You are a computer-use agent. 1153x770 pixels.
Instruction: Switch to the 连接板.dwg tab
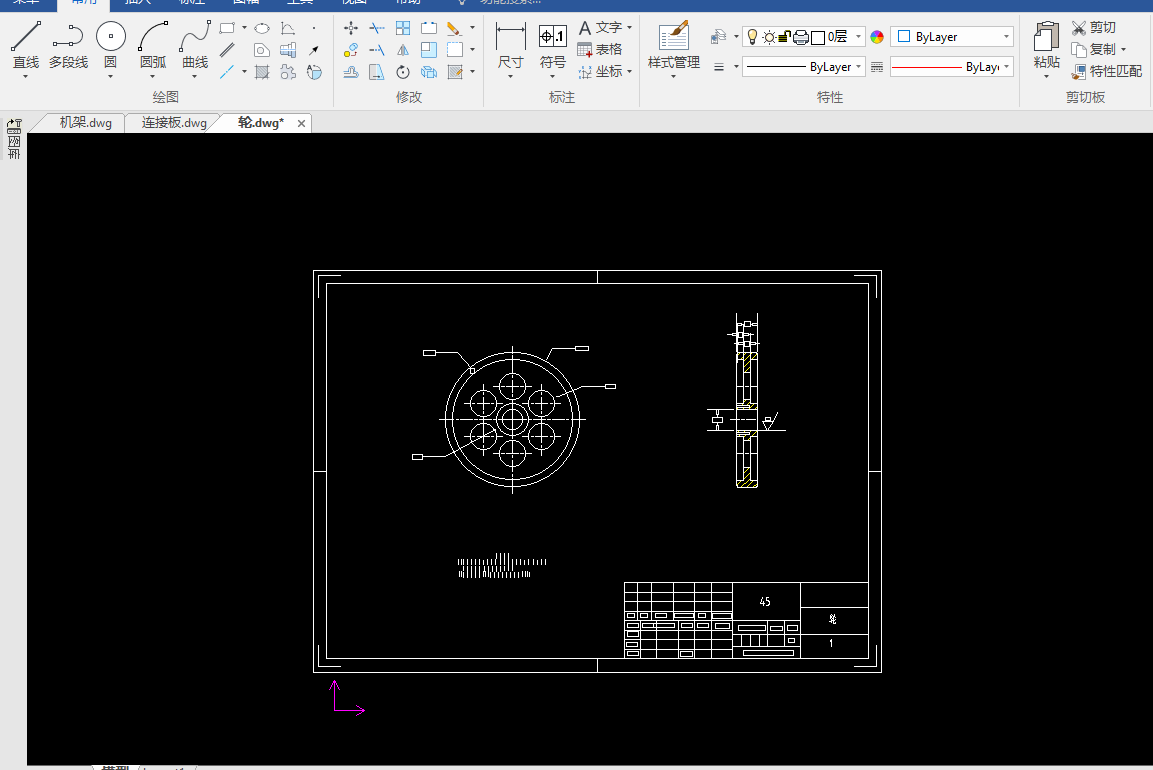click(174, 123)
